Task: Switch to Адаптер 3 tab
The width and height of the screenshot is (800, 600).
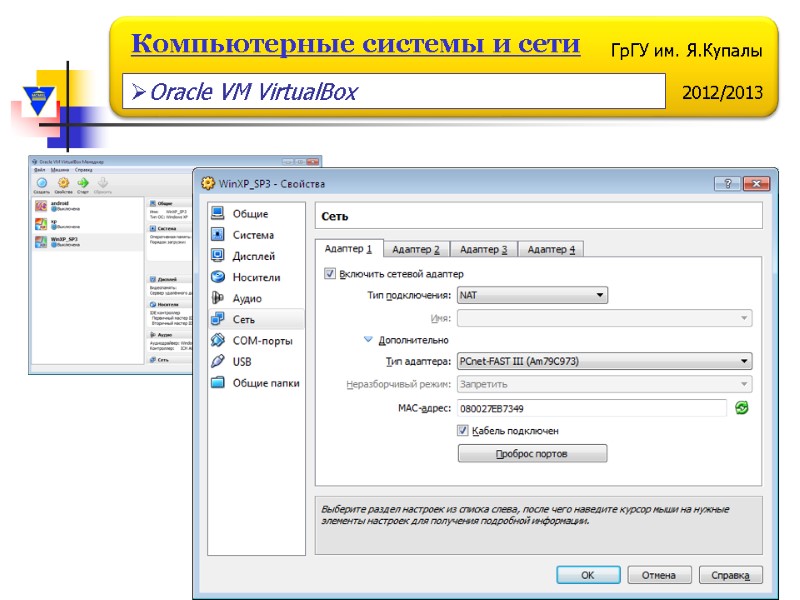Action: [x=483, y=249]
